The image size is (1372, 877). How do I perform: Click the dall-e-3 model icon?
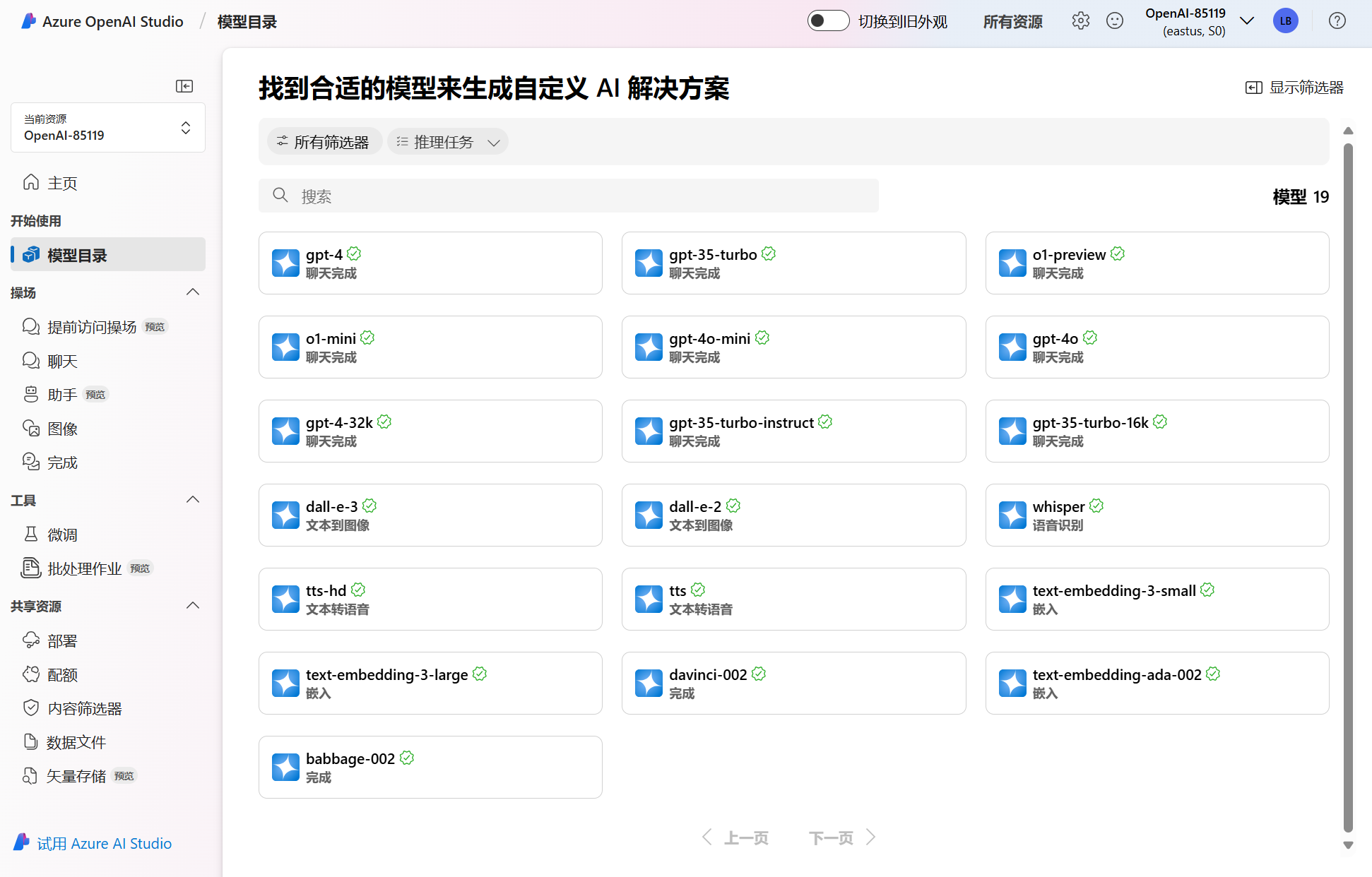[x=286, y=515]
